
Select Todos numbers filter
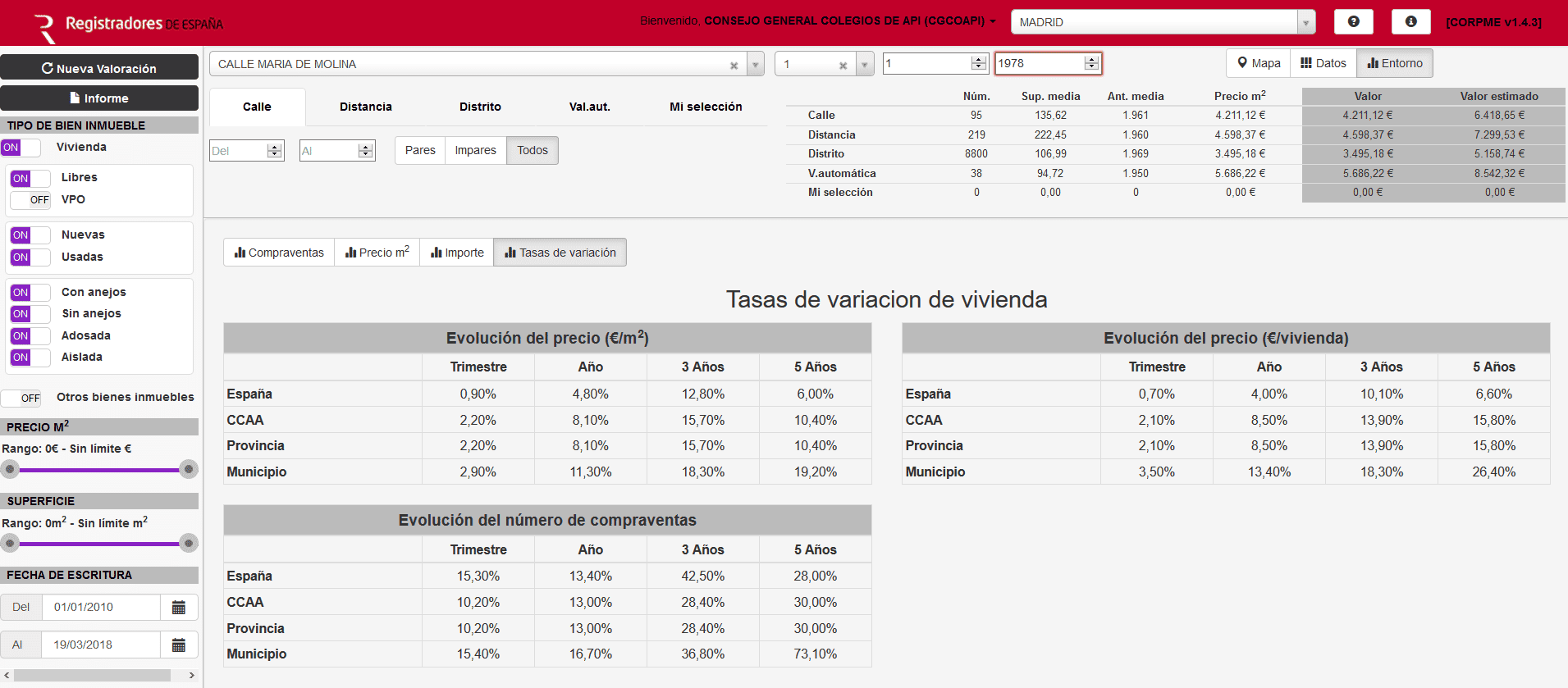pyautogui.click(x=533, y=150)
